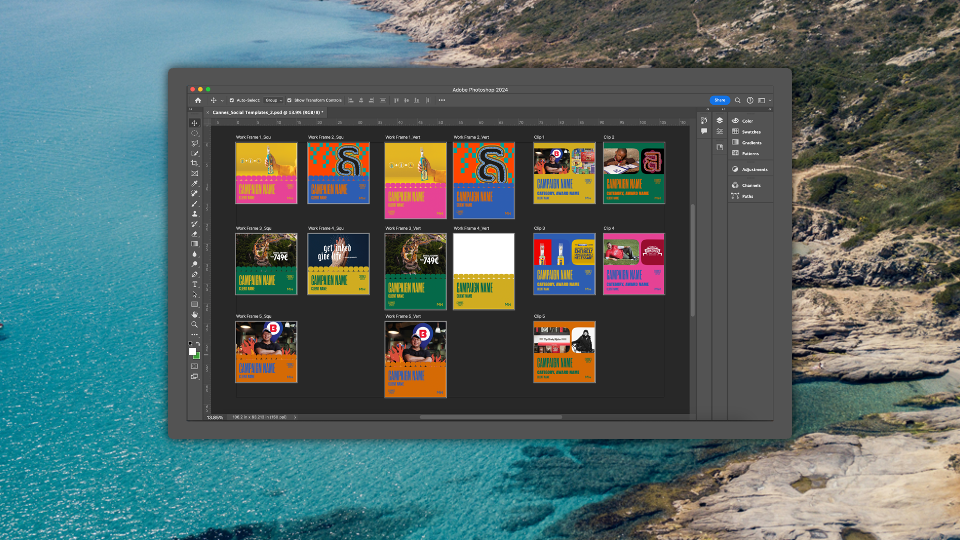
Task: Select the Move tool in the toolbar
Action: click(194, 123)
